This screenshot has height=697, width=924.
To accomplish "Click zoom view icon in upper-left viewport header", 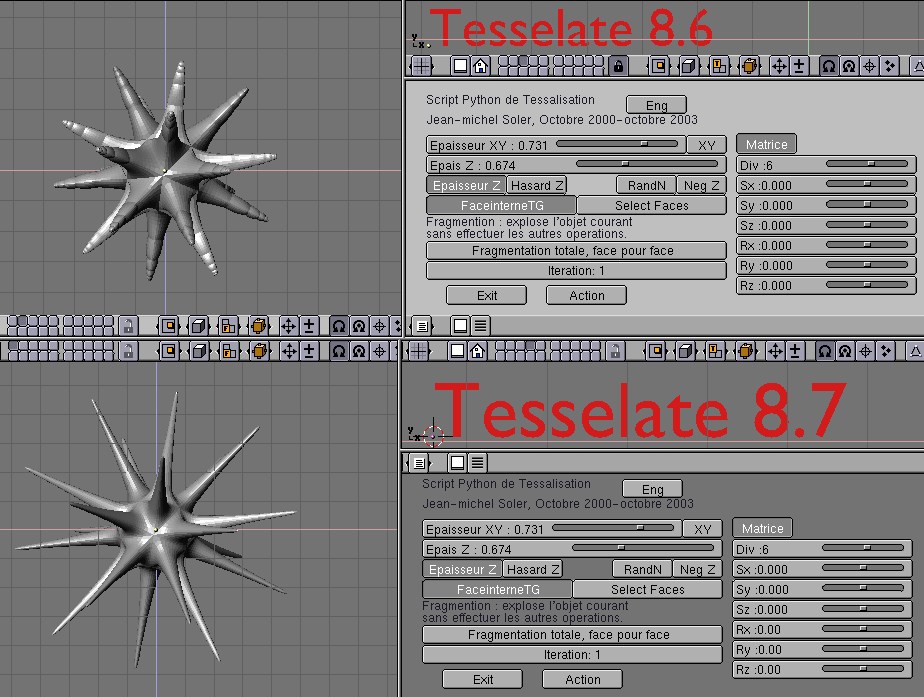I will 308,325.
